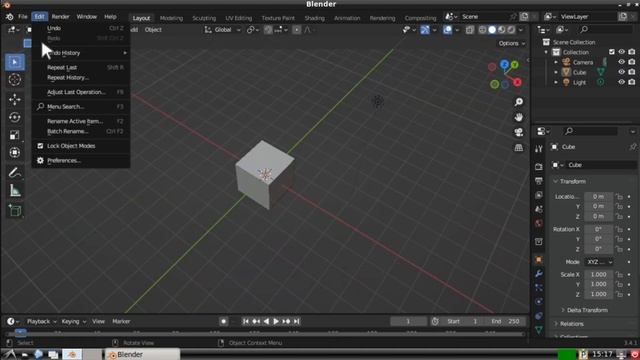
Task: Open the Modifiers wrench tab
Action: (539, 273)
